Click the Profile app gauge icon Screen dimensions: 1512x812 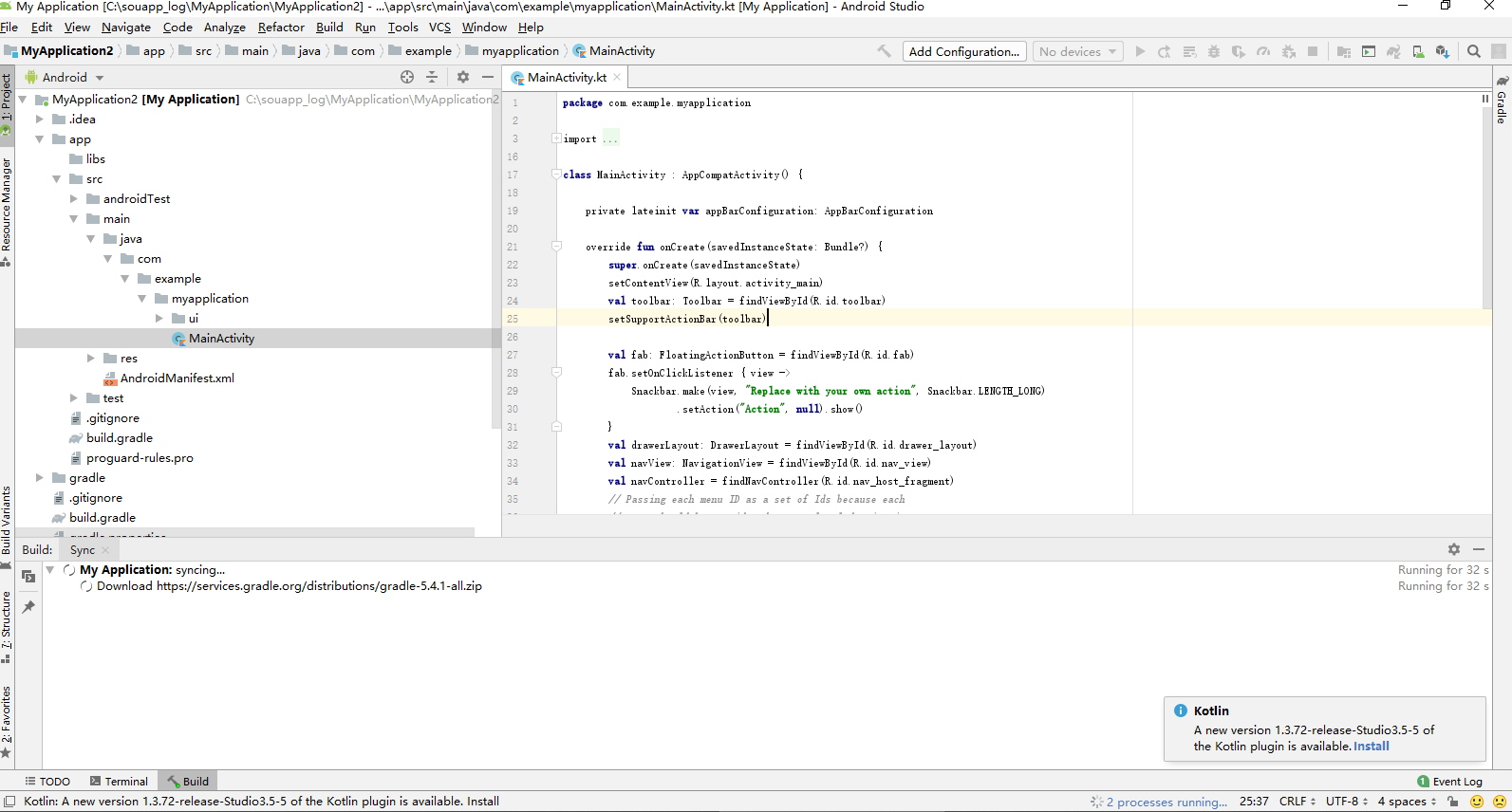[x=1263, y=51]
